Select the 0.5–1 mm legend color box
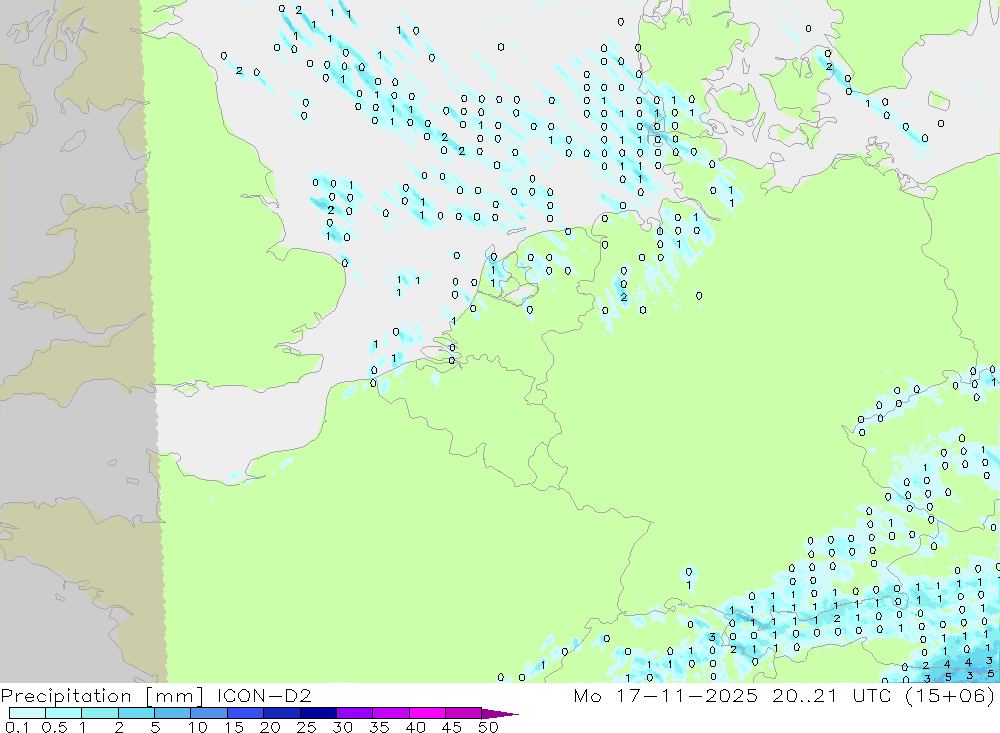 (63, 713)
